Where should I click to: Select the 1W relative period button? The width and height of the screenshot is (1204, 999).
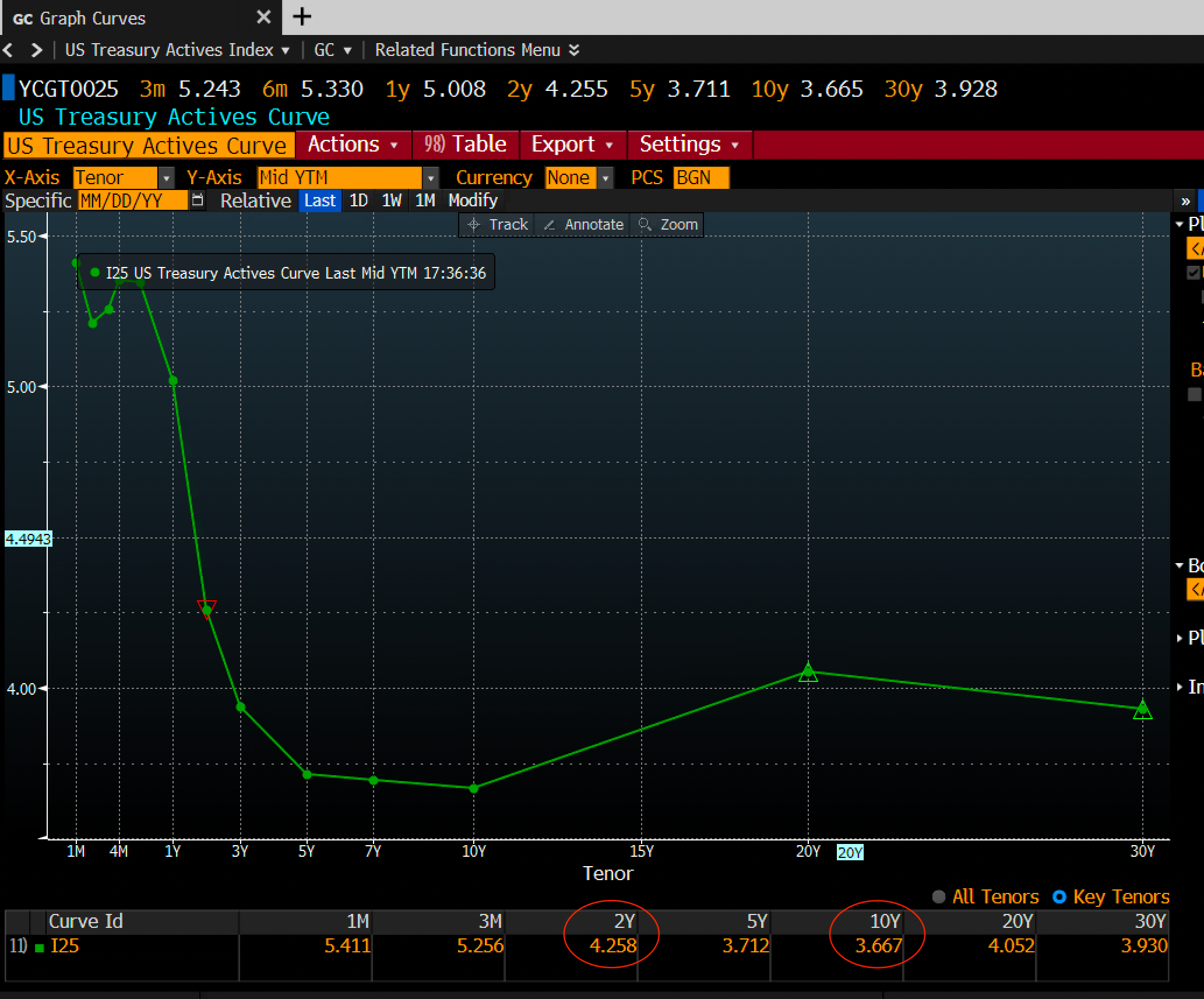tap(391, 200)
